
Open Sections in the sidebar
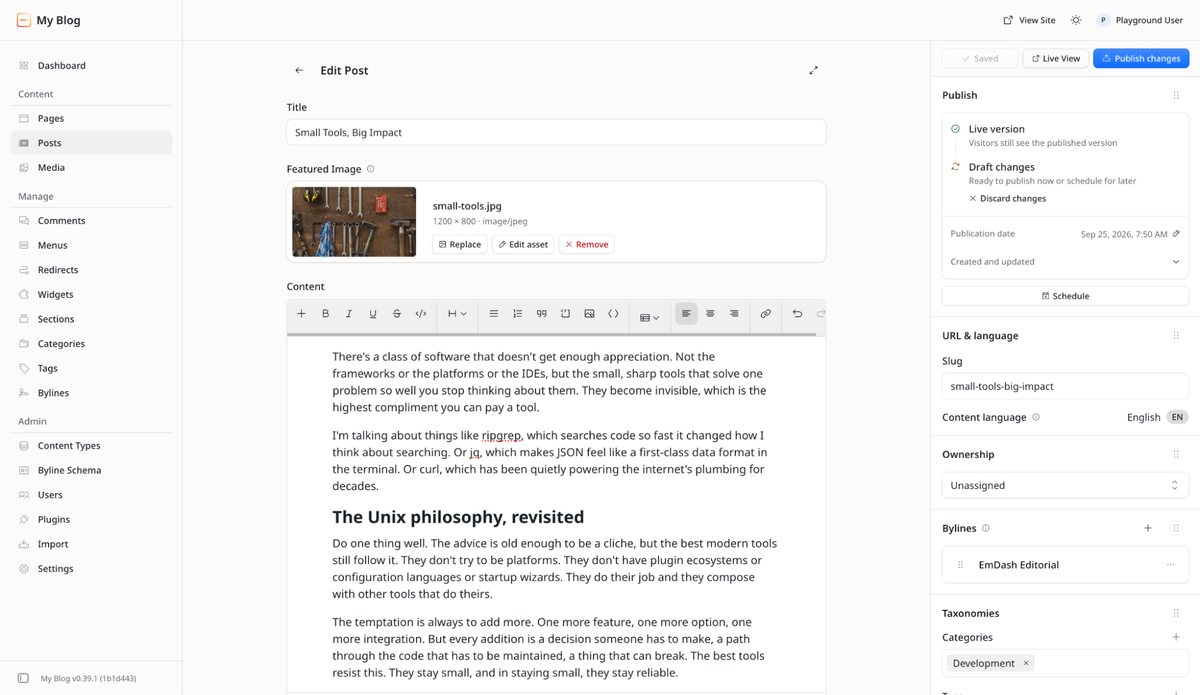91,319
